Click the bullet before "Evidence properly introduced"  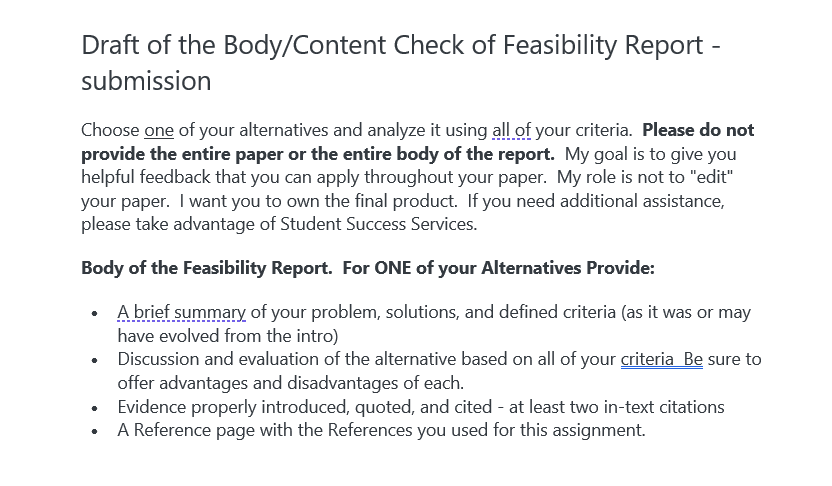point(95,408)
